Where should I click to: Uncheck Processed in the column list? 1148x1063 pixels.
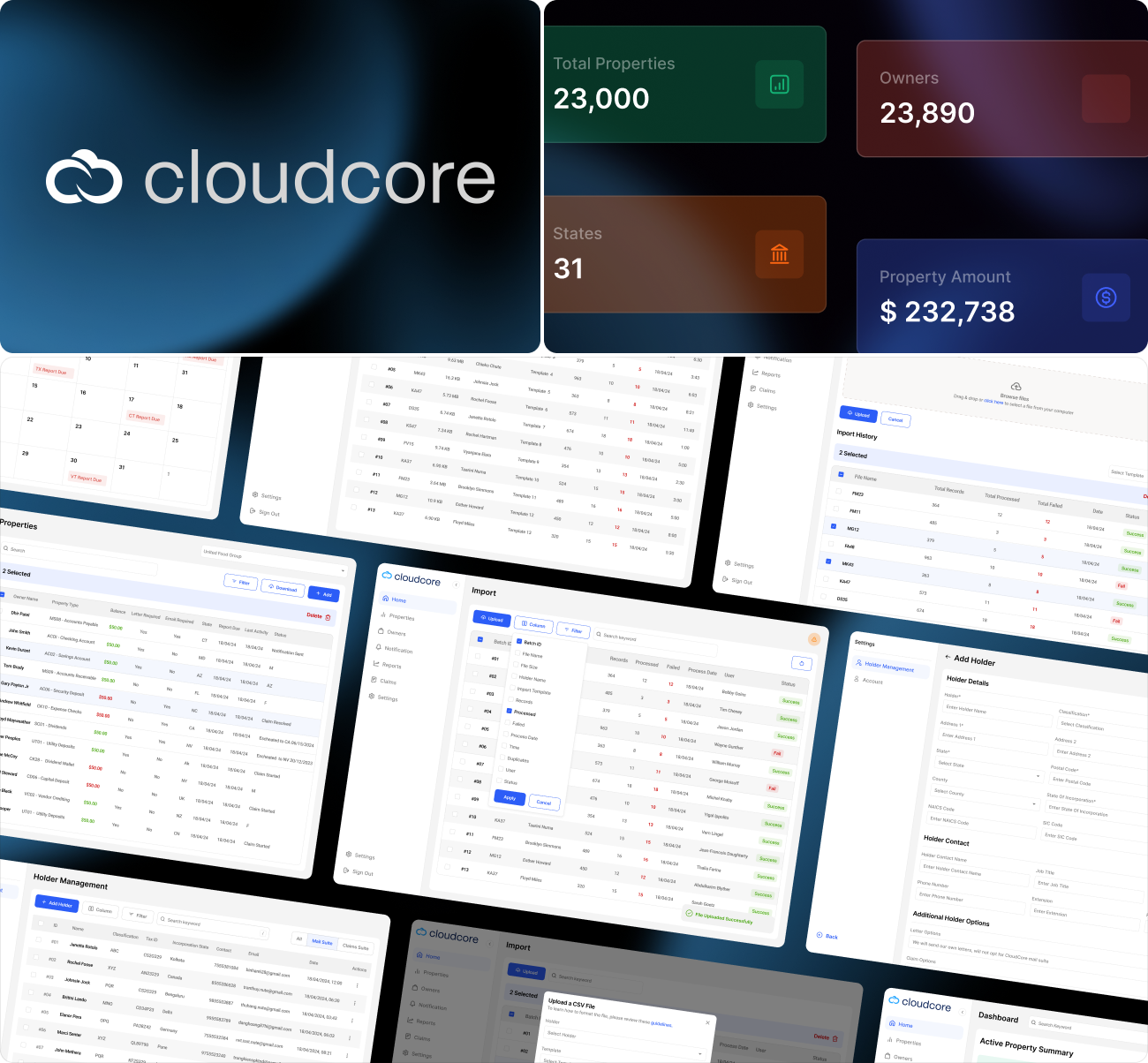[x=510, y=711]
